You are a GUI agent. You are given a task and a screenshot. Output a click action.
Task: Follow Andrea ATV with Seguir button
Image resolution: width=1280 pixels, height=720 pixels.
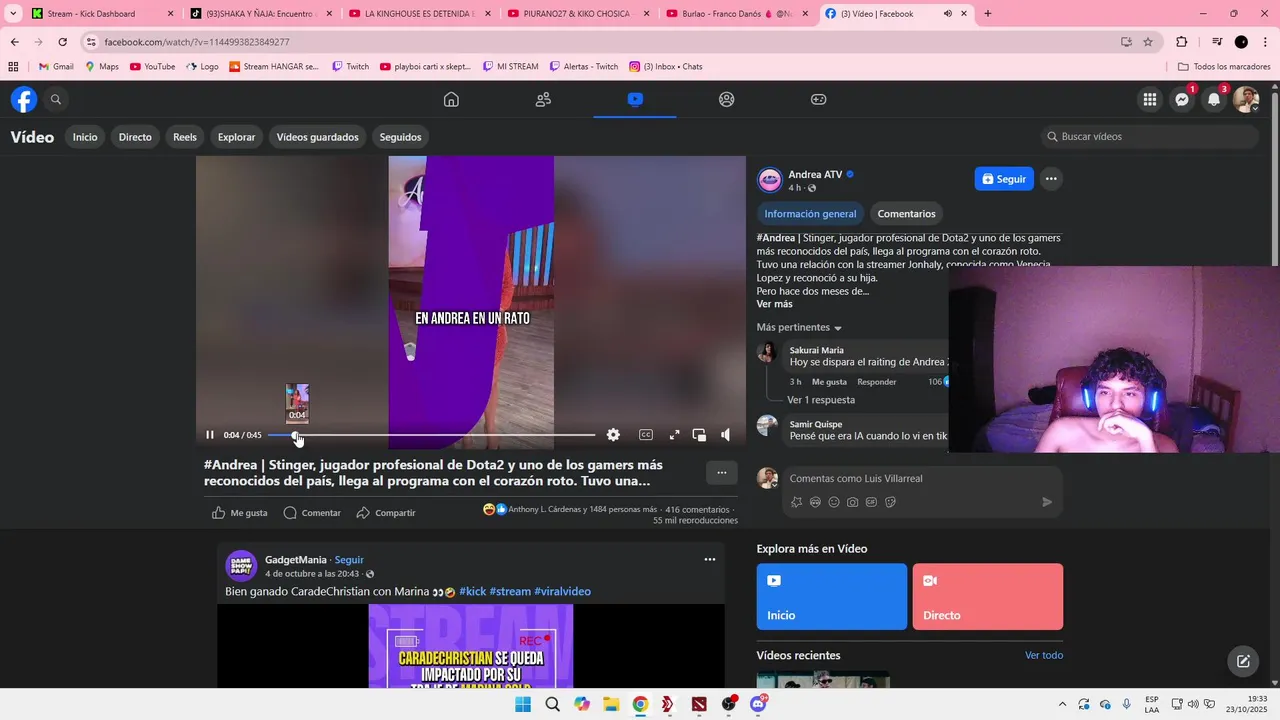point(1004,179)
